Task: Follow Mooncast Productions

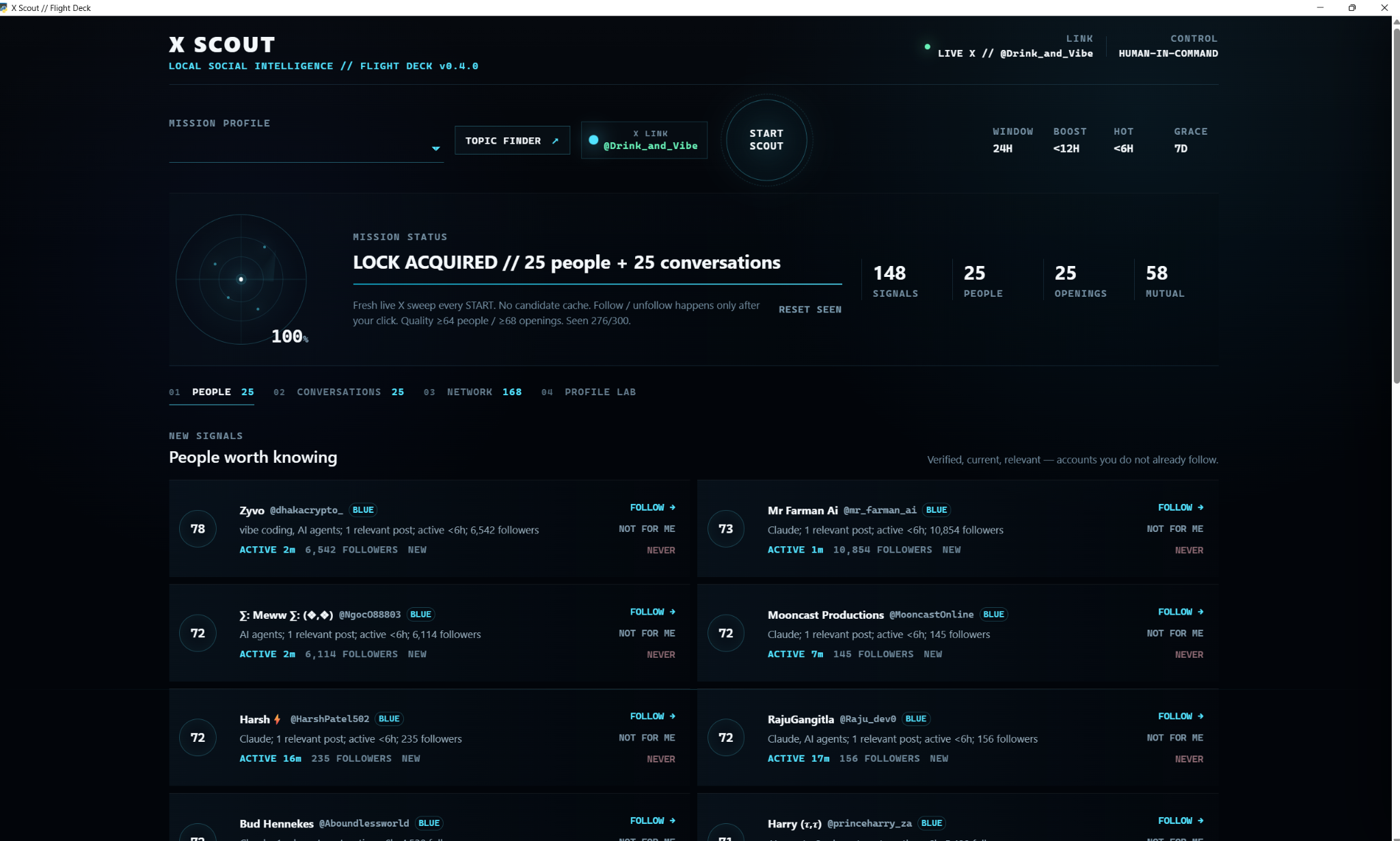Action: point(1181,612)
